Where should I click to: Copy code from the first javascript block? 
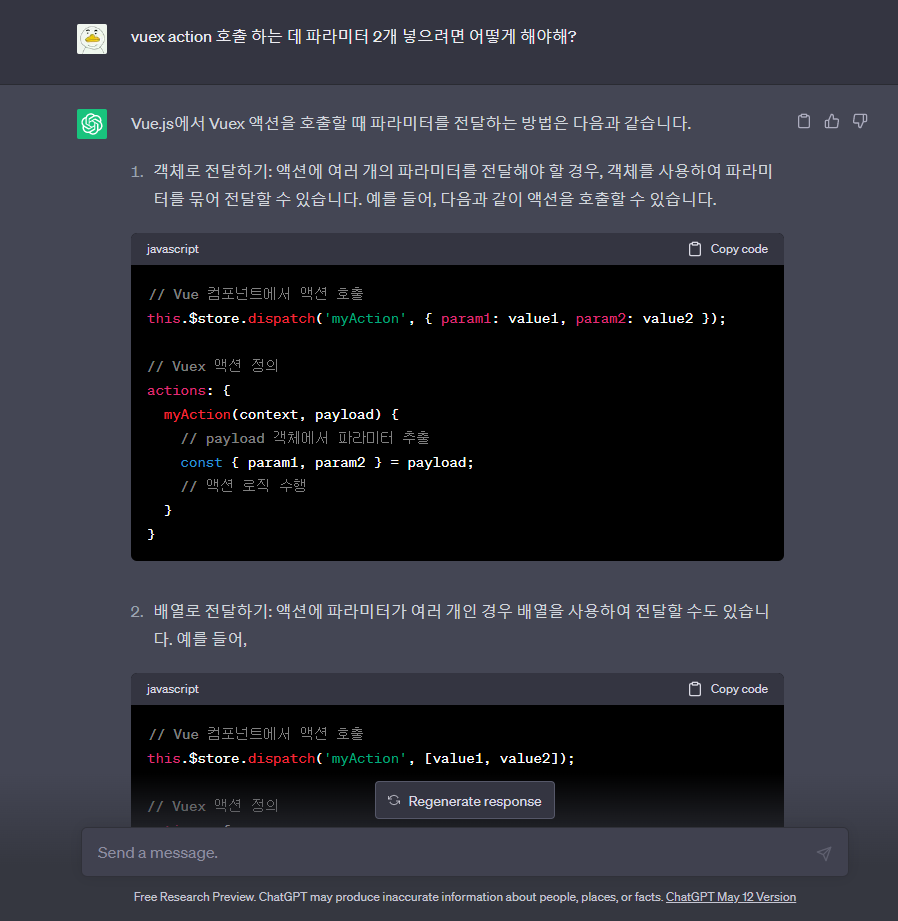click(x=728, y=249)
